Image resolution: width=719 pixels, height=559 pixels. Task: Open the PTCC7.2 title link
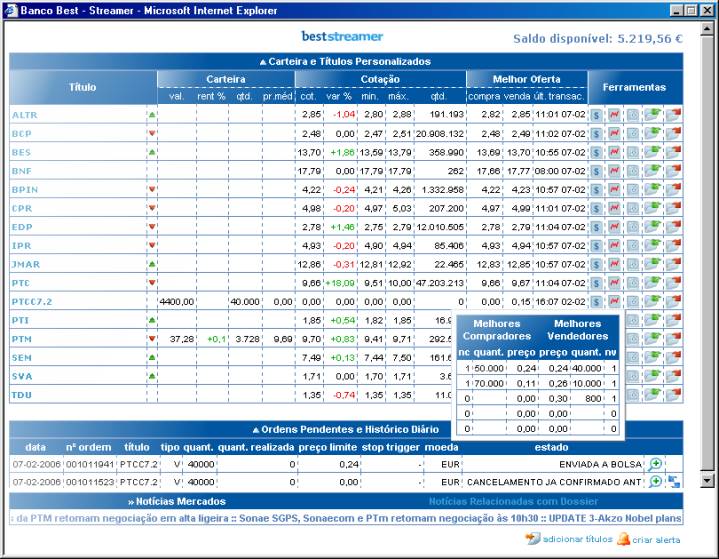(x=32, y=302)
